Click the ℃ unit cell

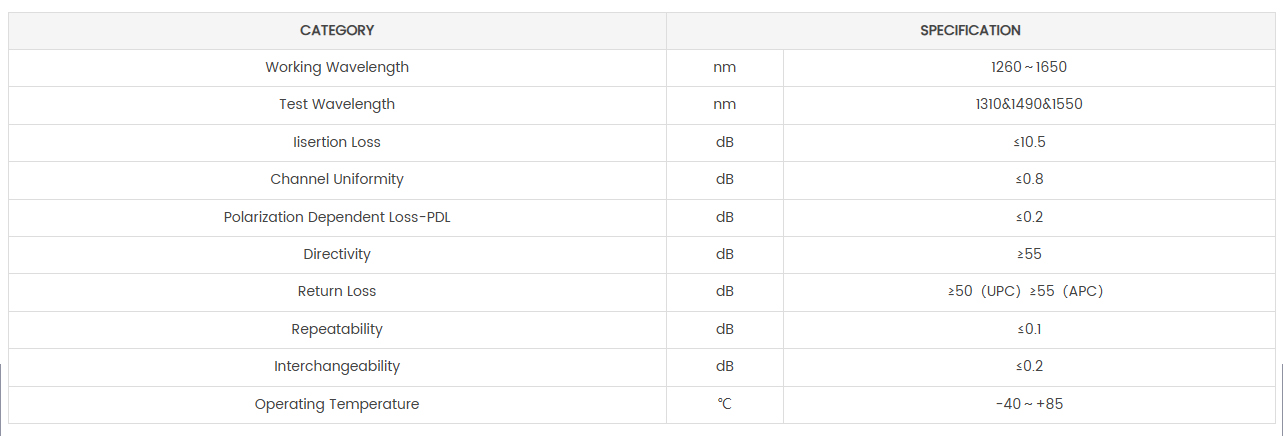point(725,404)
